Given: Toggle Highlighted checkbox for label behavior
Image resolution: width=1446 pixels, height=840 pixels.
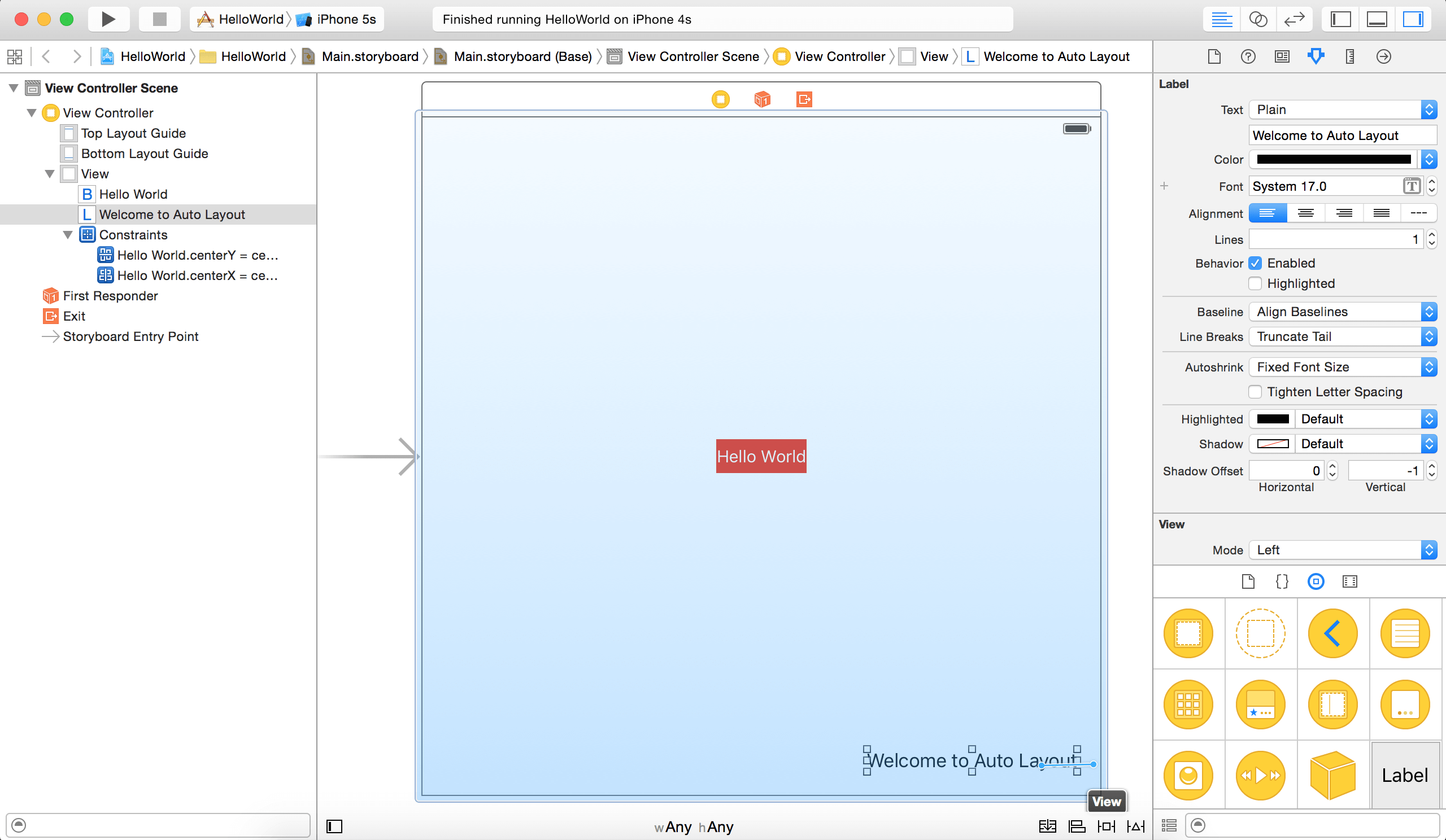Looking at the screenshot, I should click(x=1256, y=284).
